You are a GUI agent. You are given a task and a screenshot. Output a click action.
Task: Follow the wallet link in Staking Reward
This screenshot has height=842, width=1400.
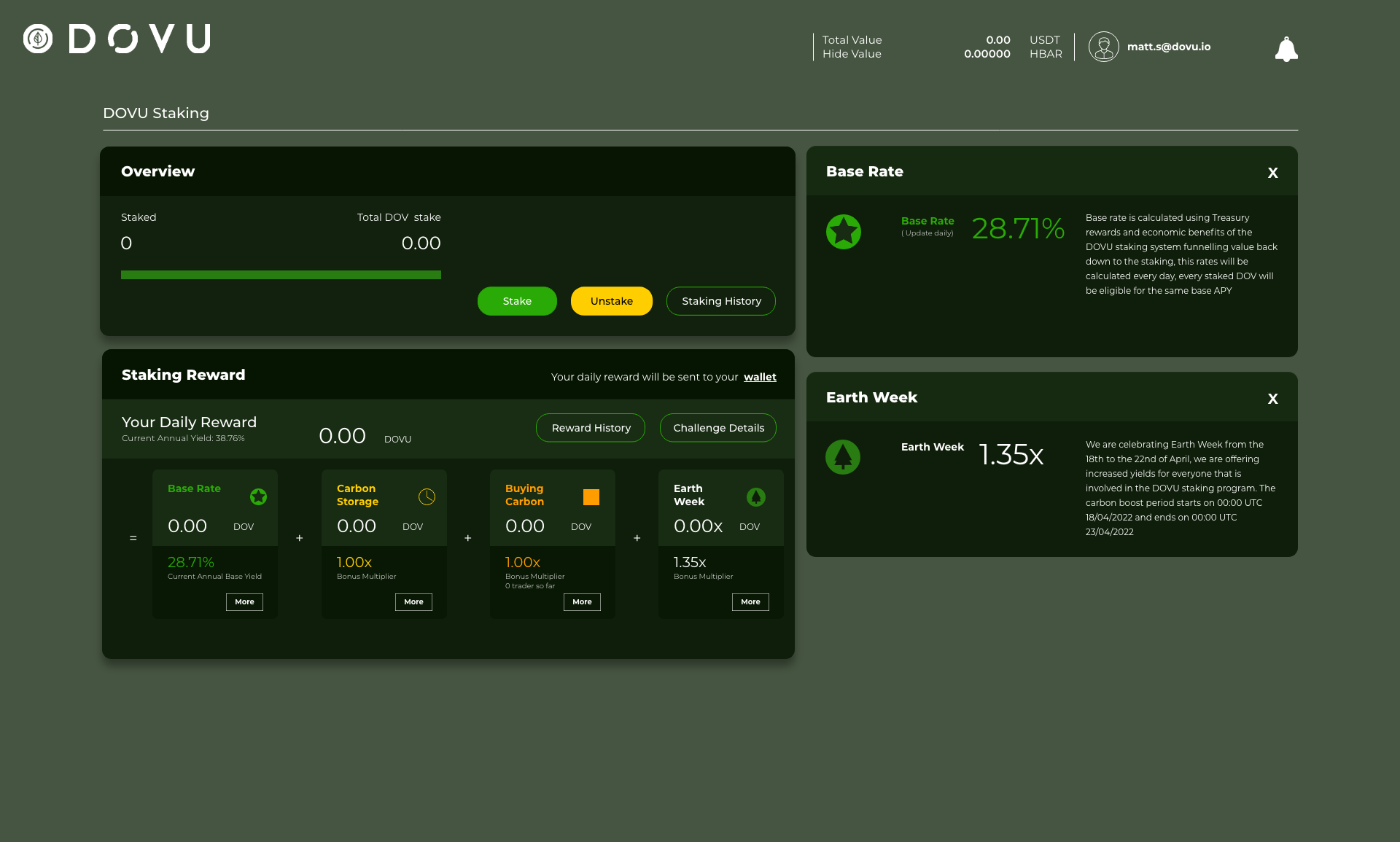pos(760,377)
